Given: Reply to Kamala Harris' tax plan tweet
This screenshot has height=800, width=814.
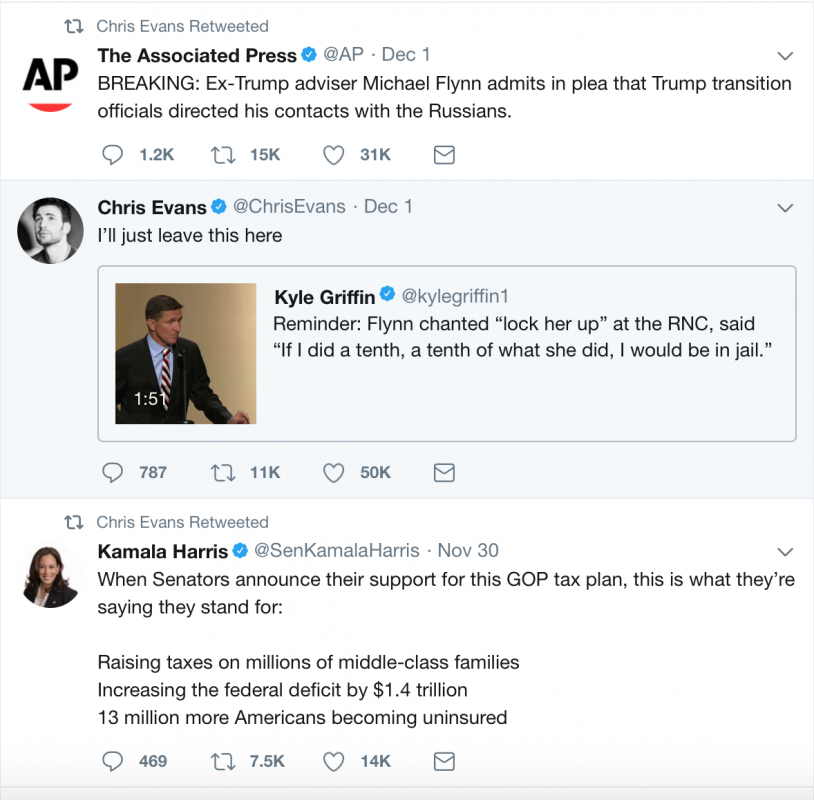Looking at the screenshot, I should tap(112, 761).
